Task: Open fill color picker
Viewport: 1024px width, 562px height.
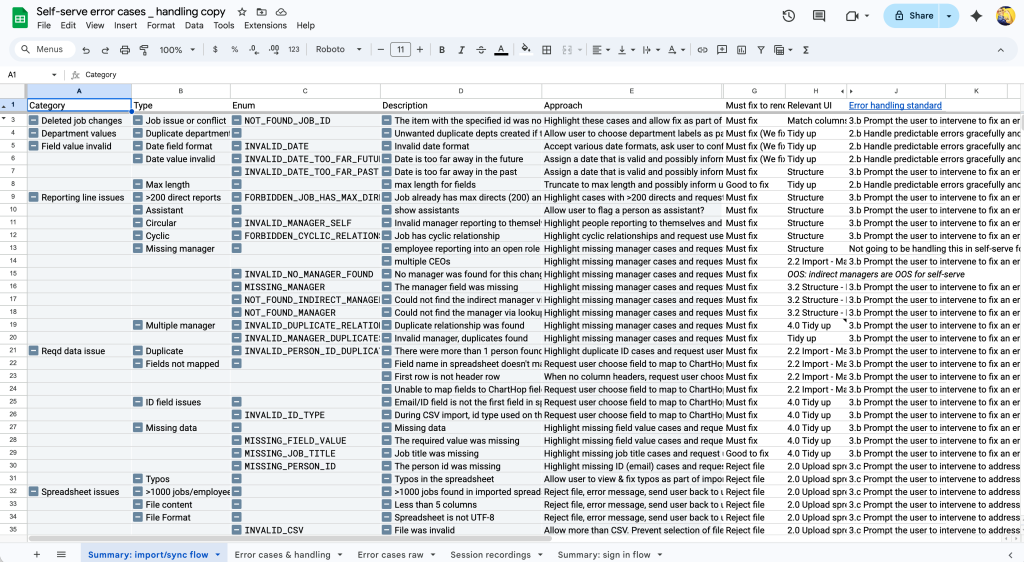Action: 526,50
